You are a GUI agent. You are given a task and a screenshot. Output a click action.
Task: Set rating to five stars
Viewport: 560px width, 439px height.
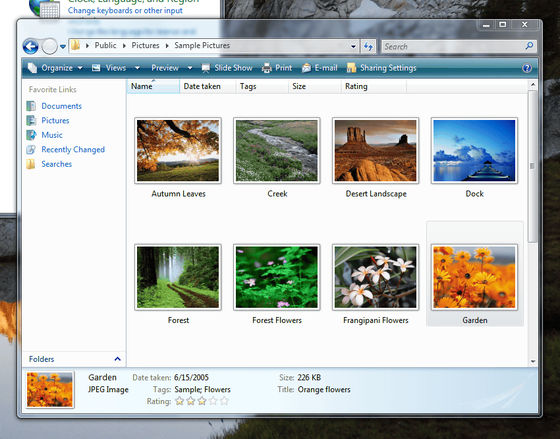click(224, 401)
